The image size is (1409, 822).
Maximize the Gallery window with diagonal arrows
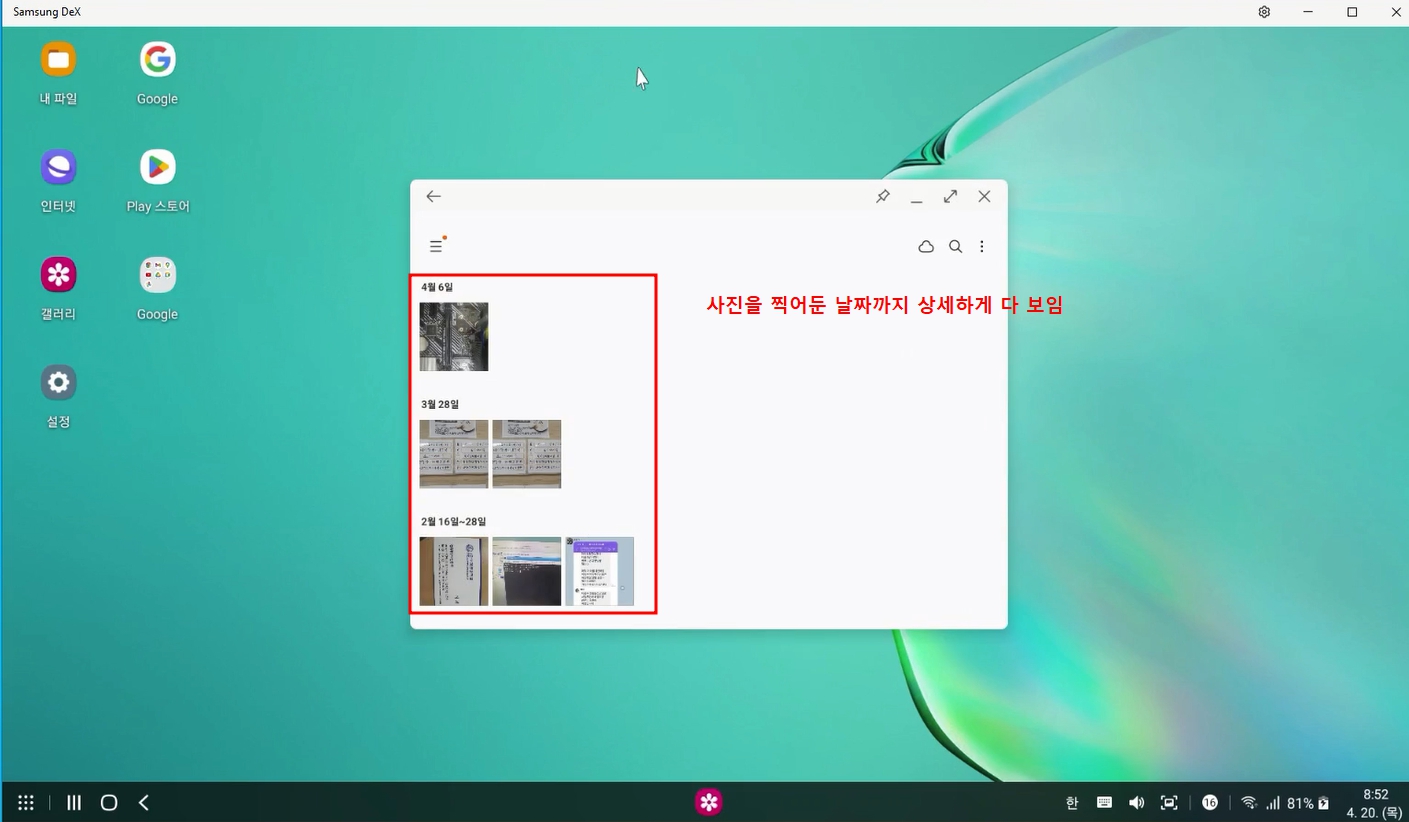pyautogui.click(x=950, y=196)
